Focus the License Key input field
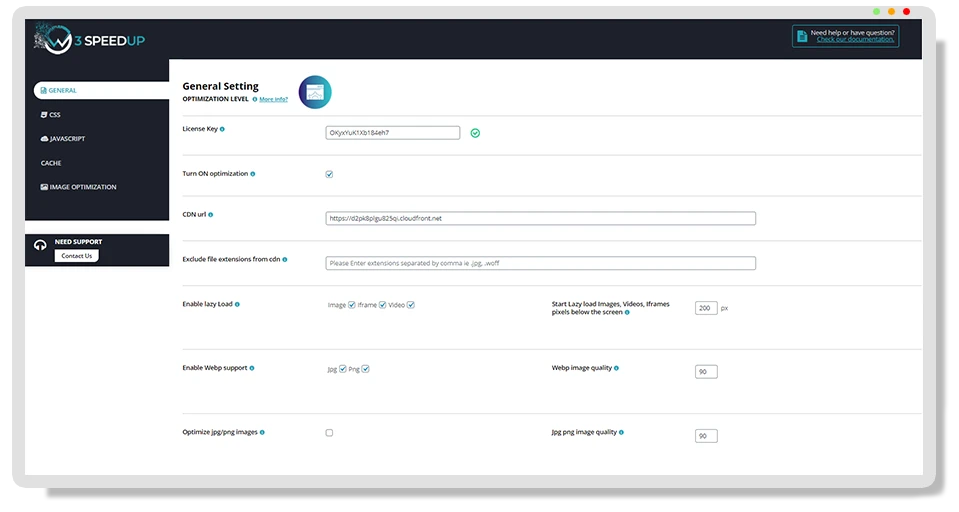The width and height of the screenshot is (959, 512). tap(393, 133)
